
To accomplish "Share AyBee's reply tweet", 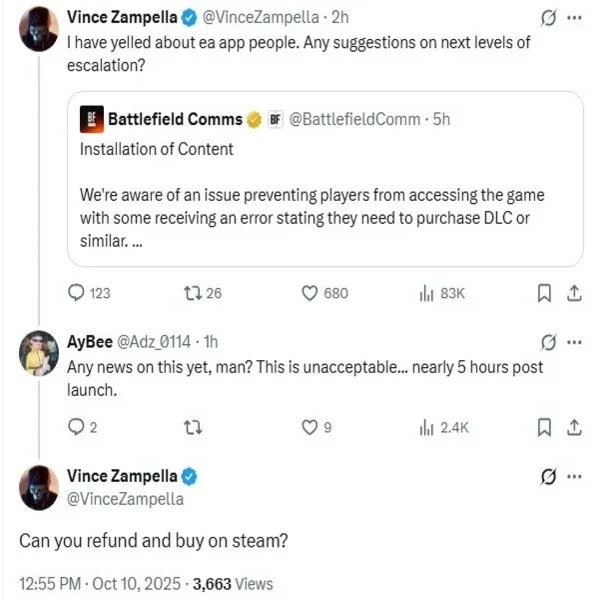I will [x=574, y=428].
